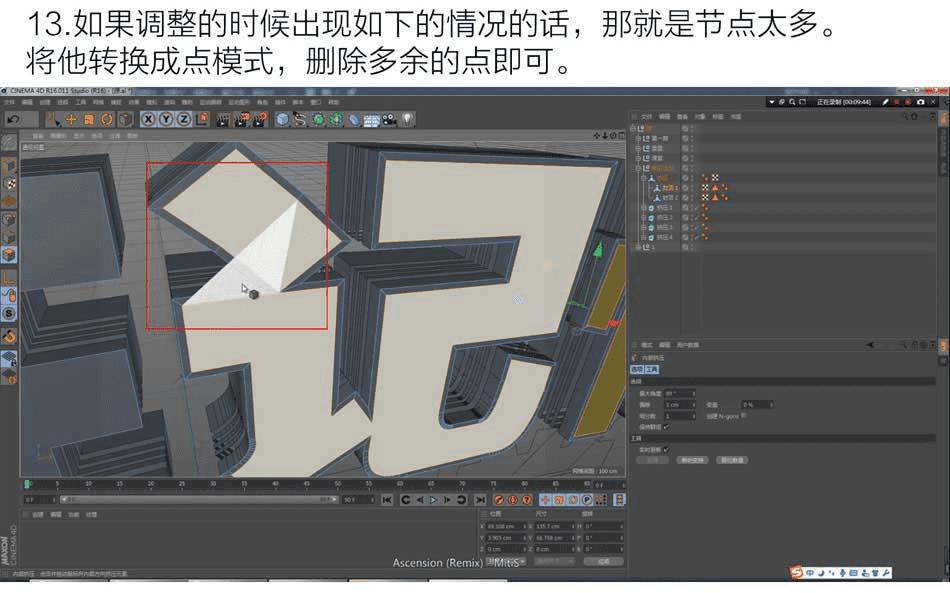This screenshot has height=593, width=950.
Task: Toggle the S snap icon in sidebar
Action: click(8, 314)
